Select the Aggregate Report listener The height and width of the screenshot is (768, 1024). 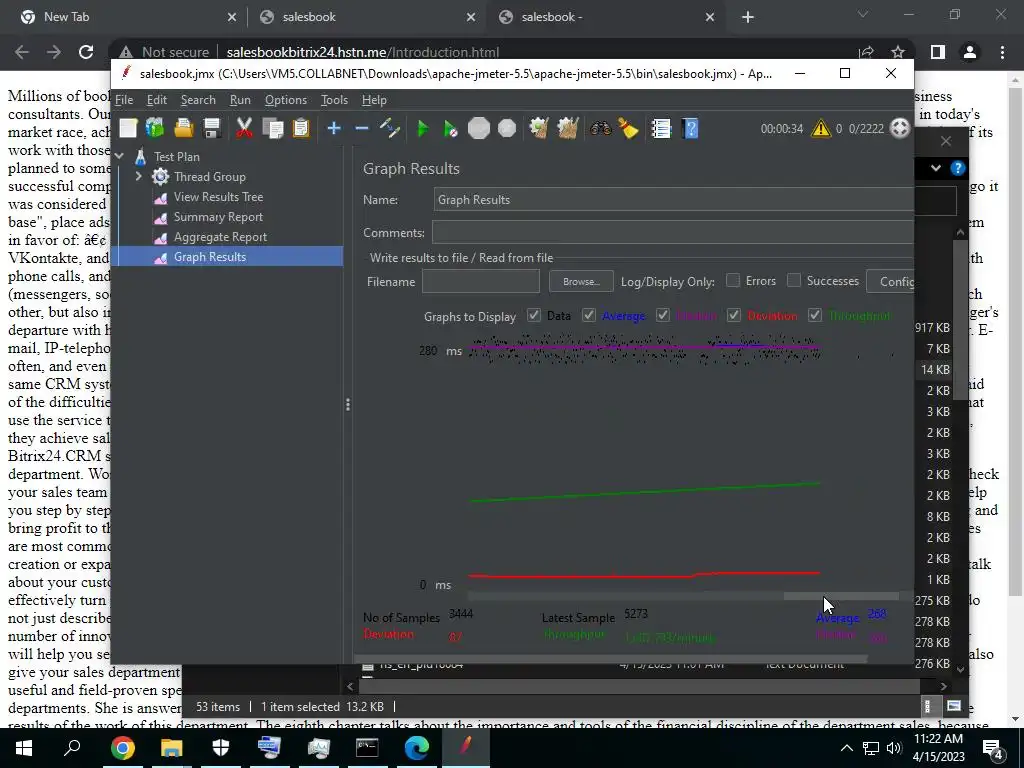coord(220,237)
